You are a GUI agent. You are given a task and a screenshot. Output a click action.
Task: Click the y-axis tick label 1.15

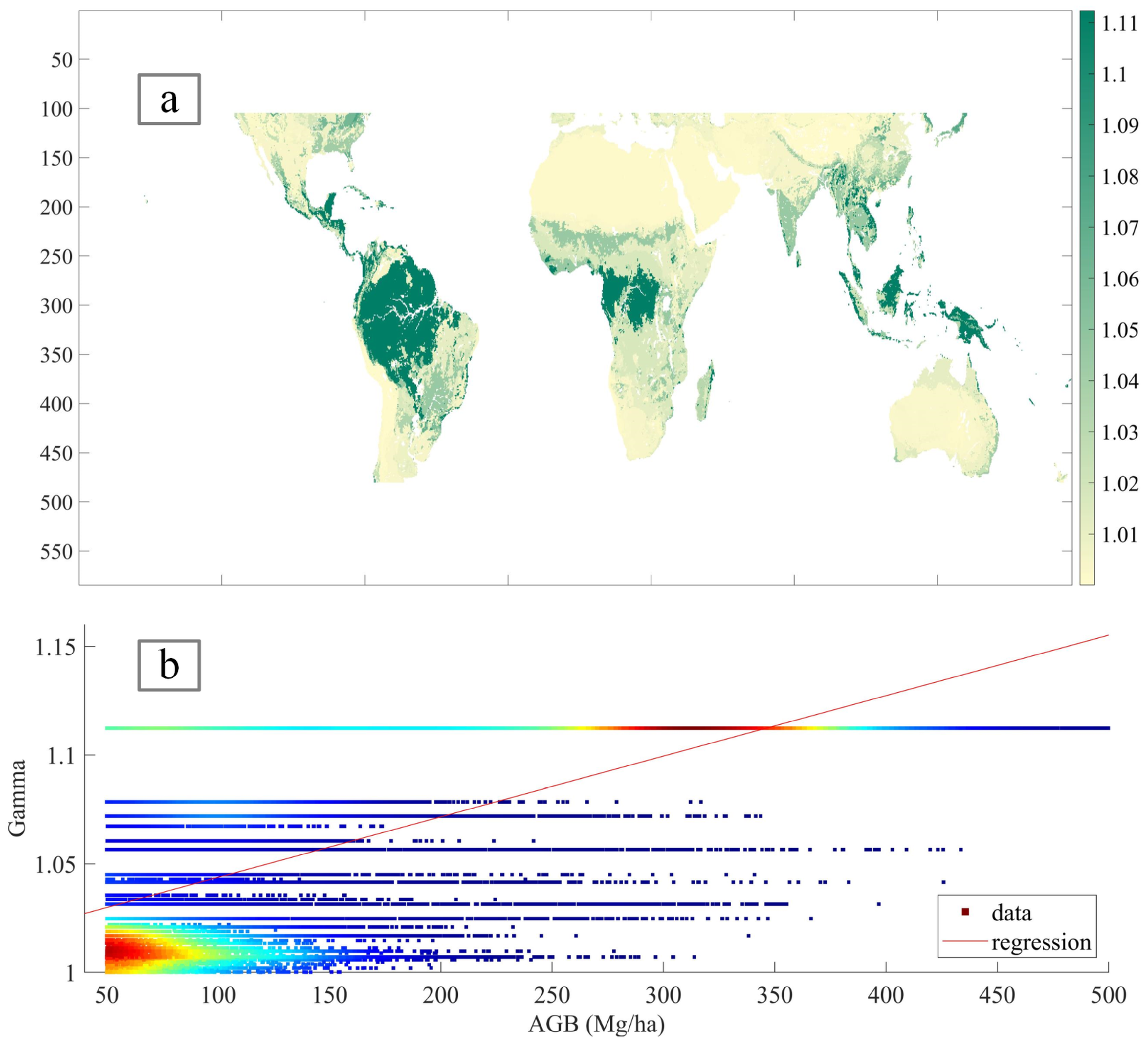coord(55,647)
